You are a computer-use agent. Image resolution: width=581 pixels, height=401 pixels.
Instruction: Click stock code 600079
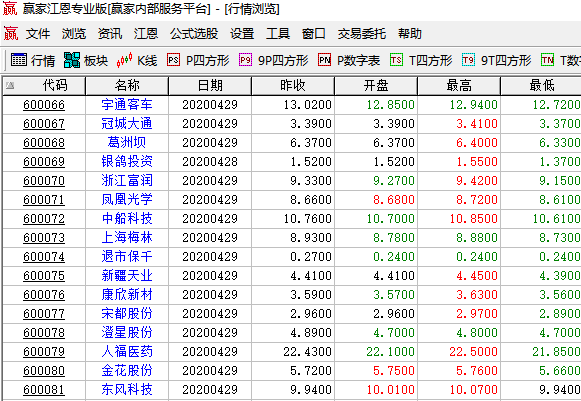(x=44, y=352)
